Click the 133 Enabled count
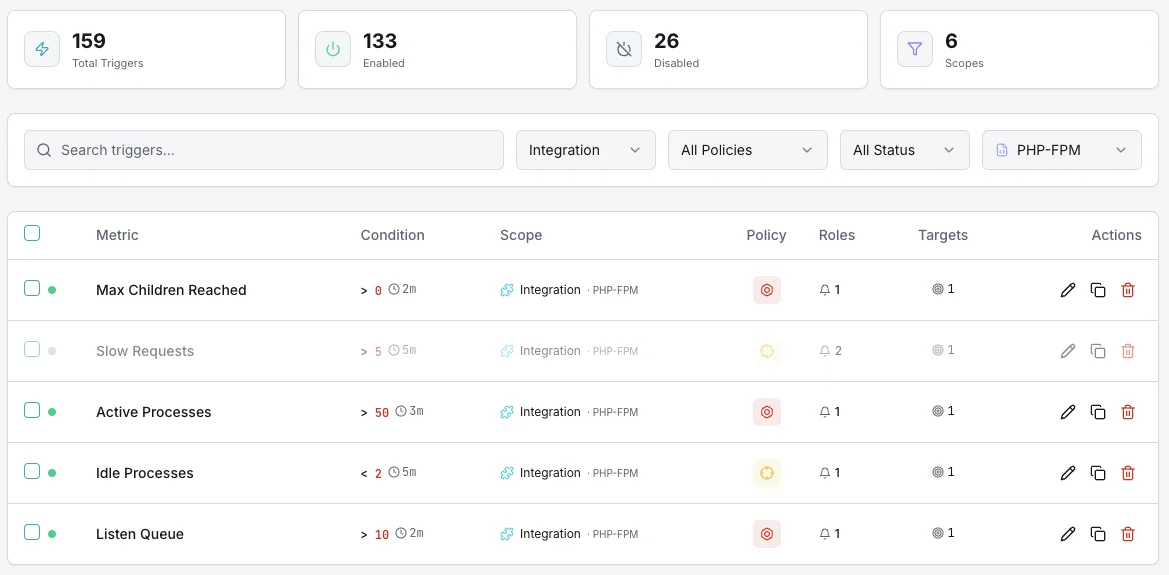1169x575 pixels. coord(379,40)
